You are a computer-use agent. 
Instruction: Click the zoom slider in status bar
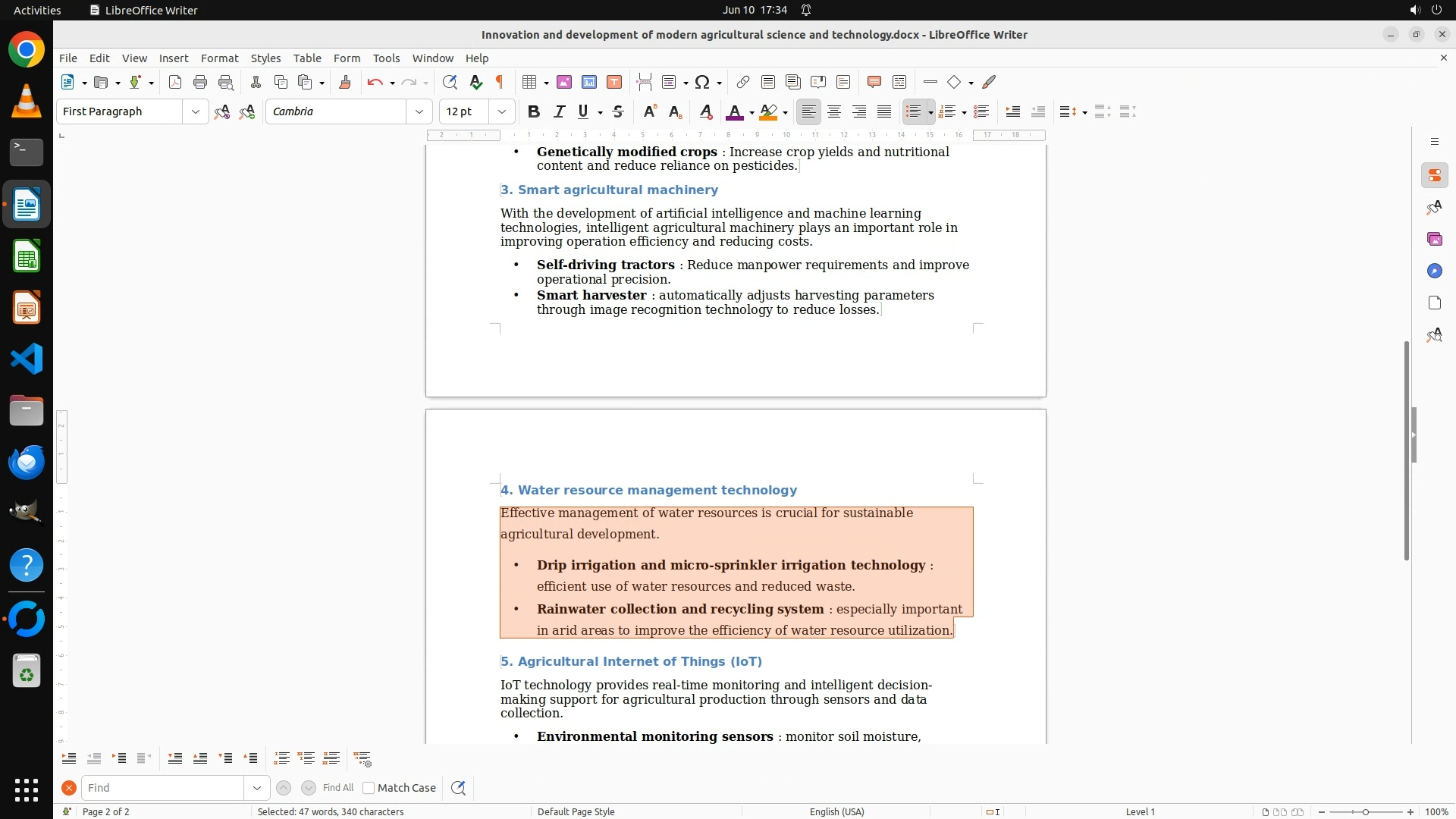1365,811
